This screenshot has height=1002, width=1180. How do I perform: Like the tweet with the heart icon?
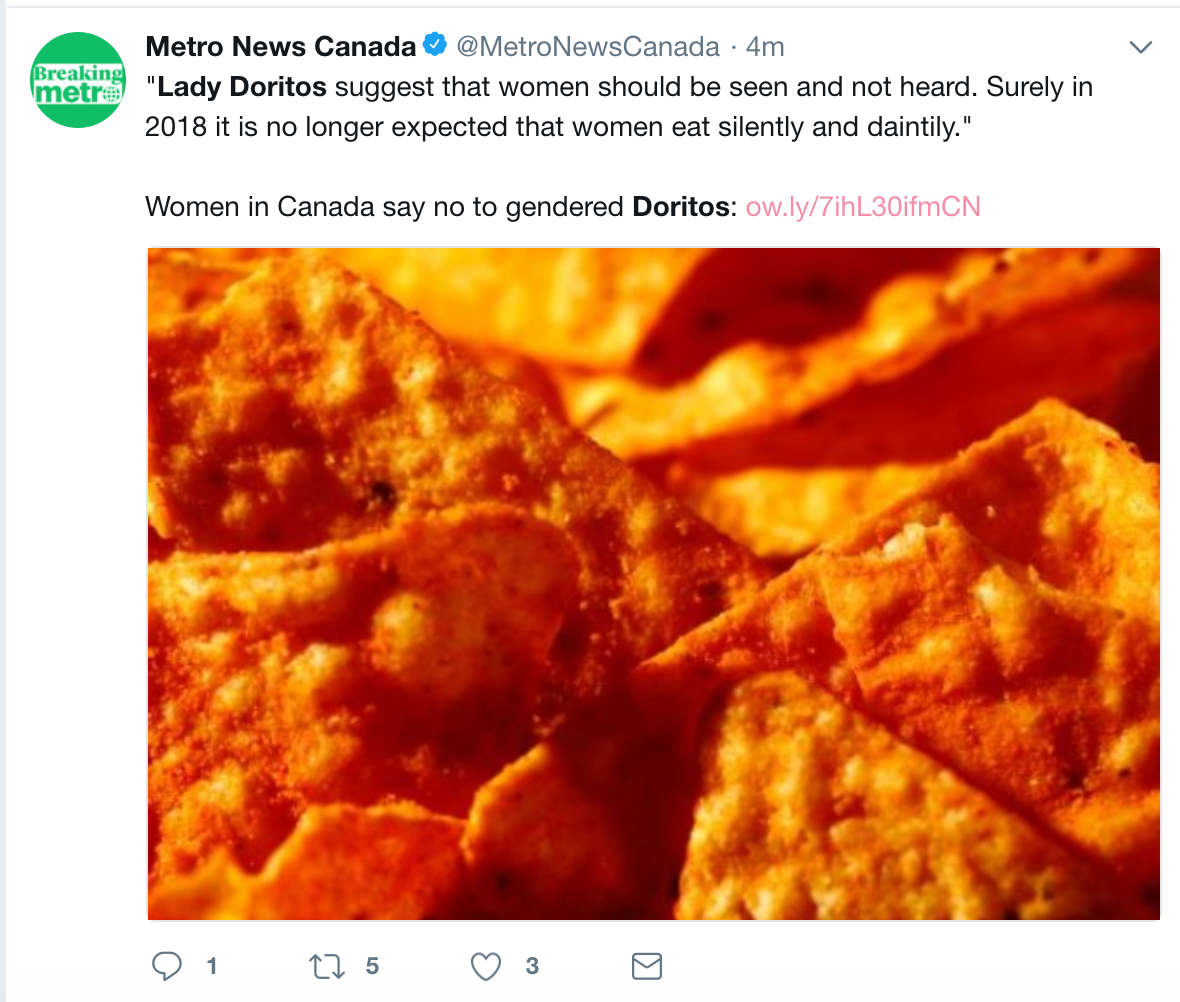tap(486, 966)
